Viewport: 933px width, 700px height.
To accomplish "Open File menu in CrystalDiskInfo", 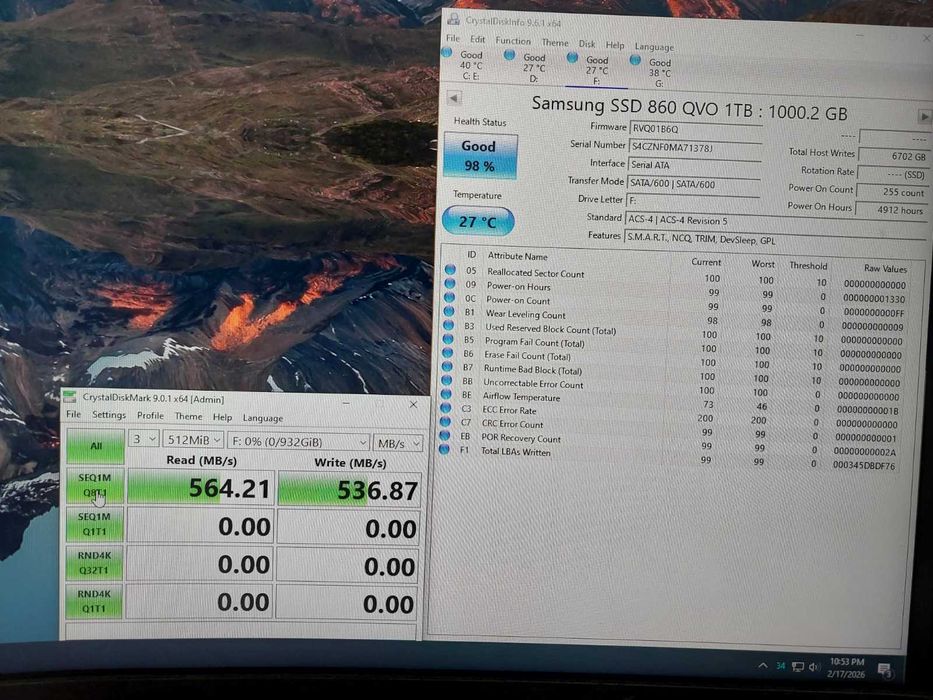I will click(x=453, y=38).
